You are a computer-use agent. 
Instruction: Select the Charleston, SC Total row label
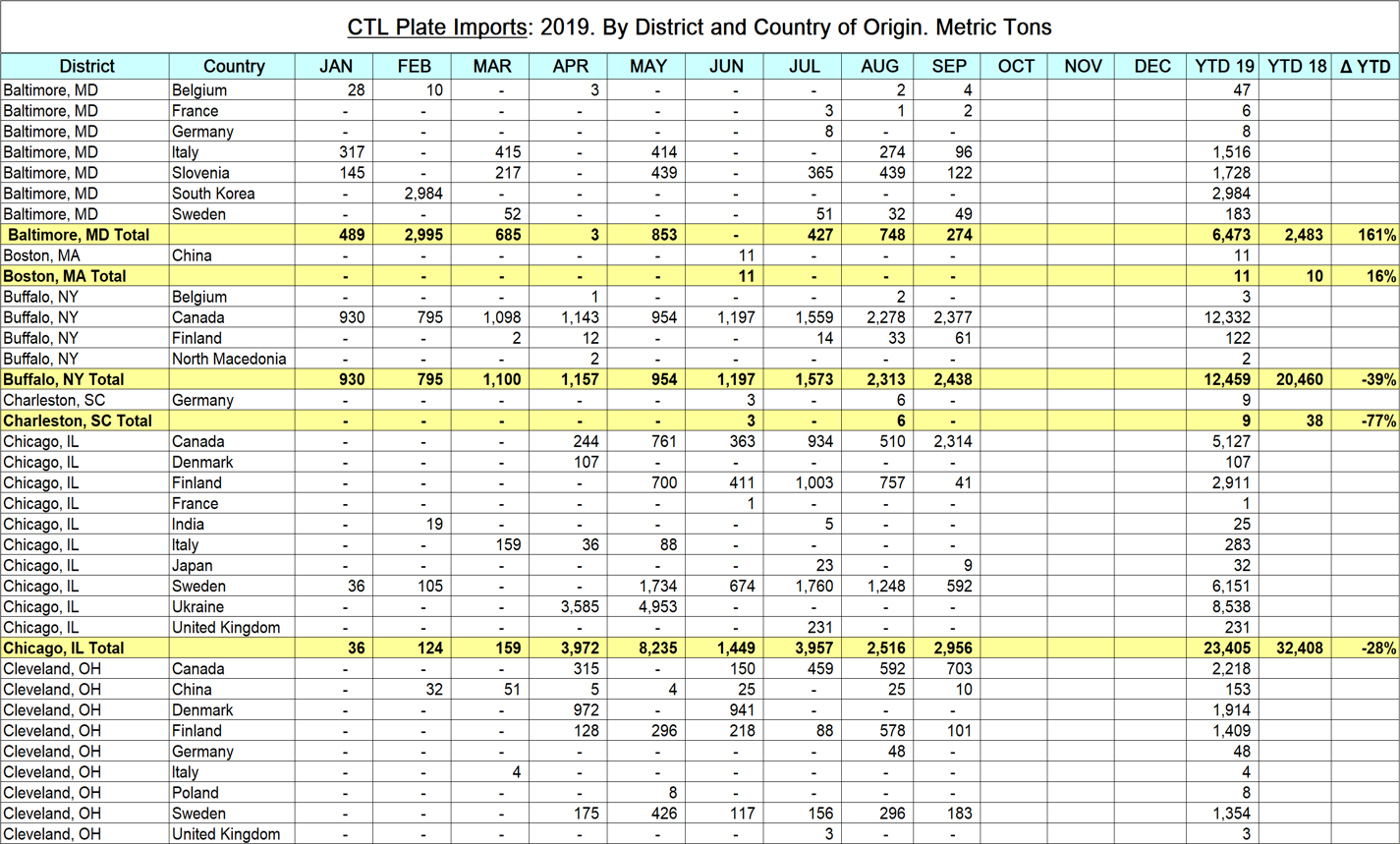pos(78,421)
